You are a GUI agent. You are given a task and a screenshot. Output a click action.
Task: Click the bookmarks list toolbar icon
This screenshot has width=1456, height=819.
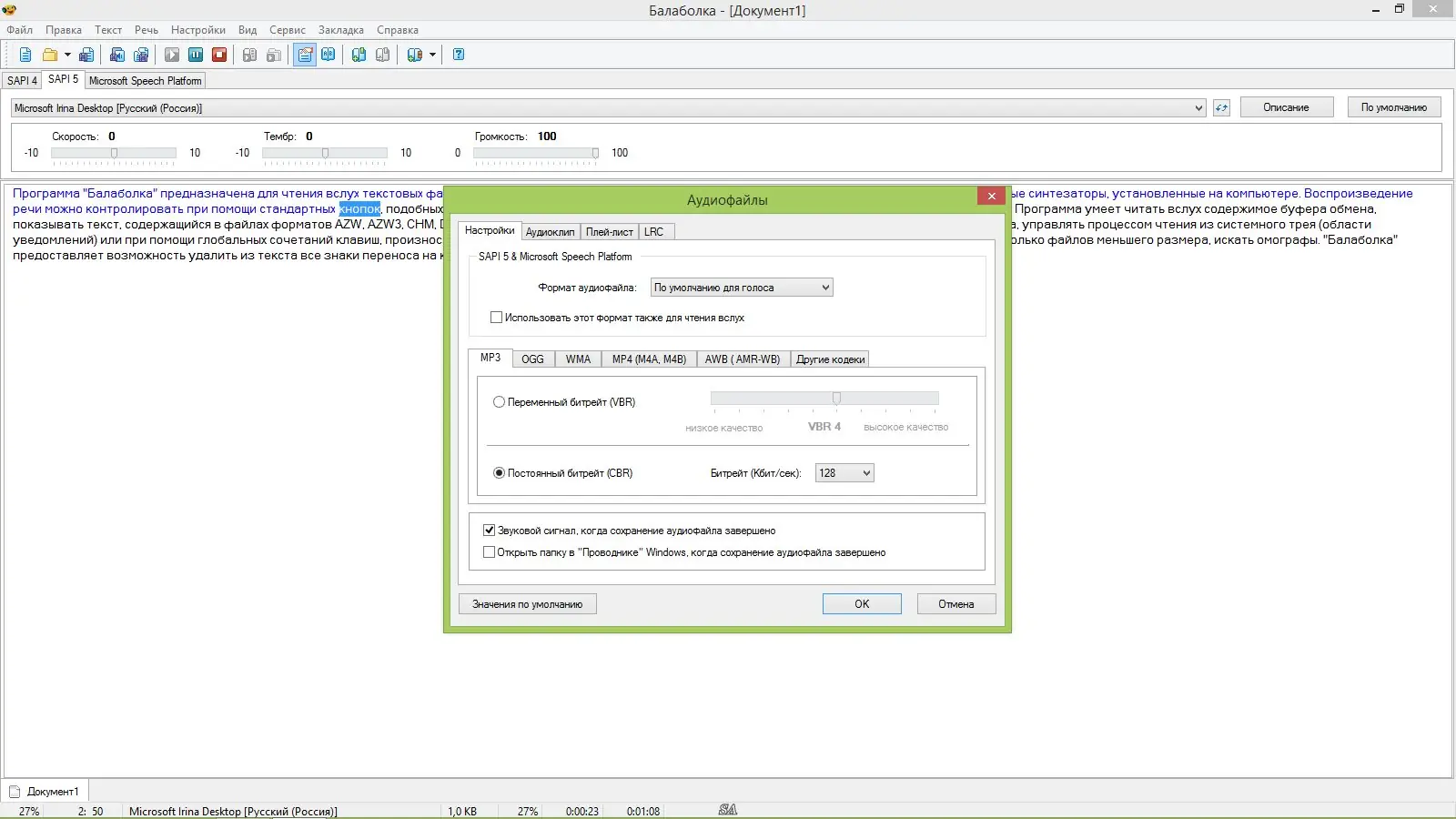[x=415, y=55]
